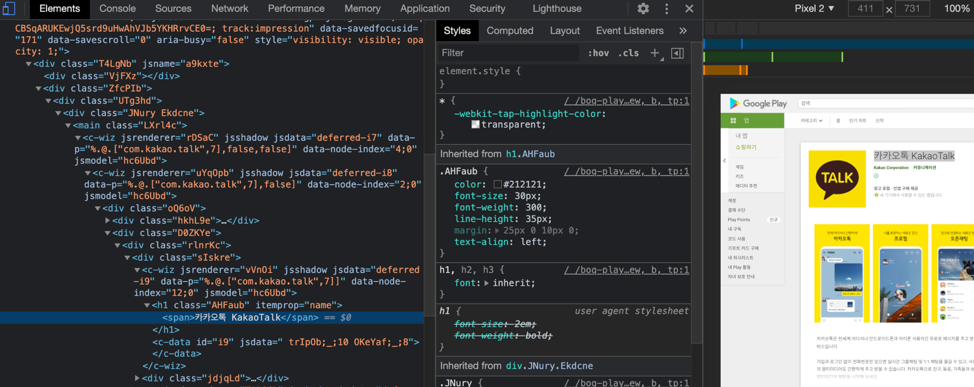Expand the font inherit shorthand
Screen dimensions: 974x387
(x=487, y=283)
